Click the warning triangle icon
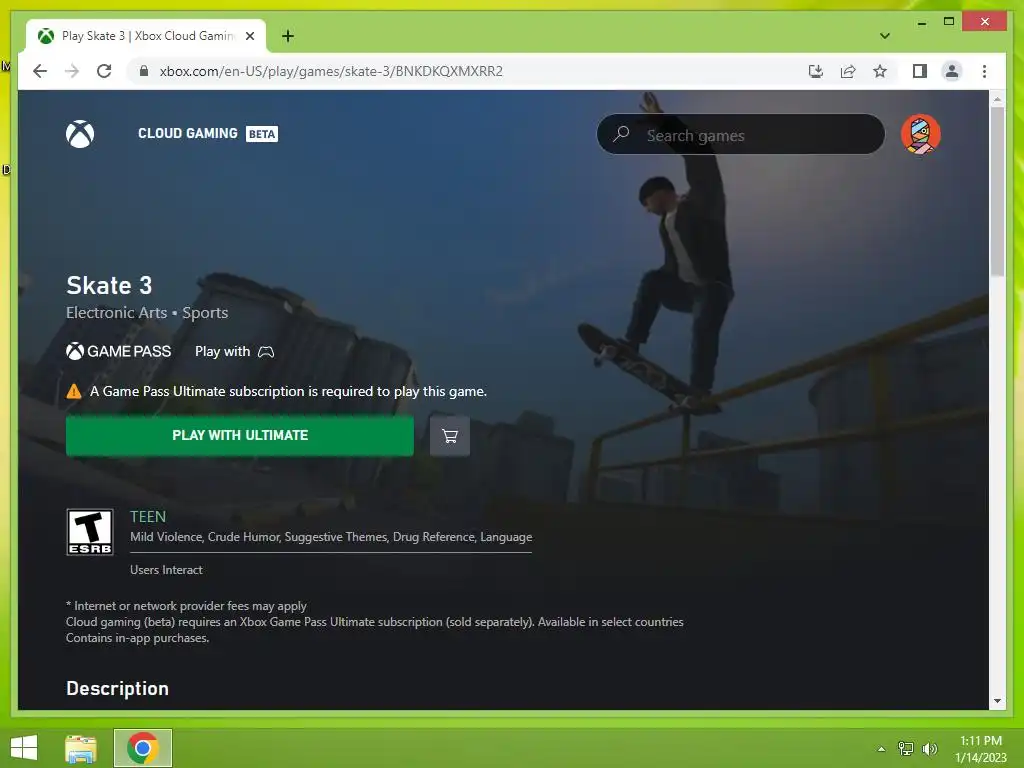1024x768 pixels. (x=74, y=391)
